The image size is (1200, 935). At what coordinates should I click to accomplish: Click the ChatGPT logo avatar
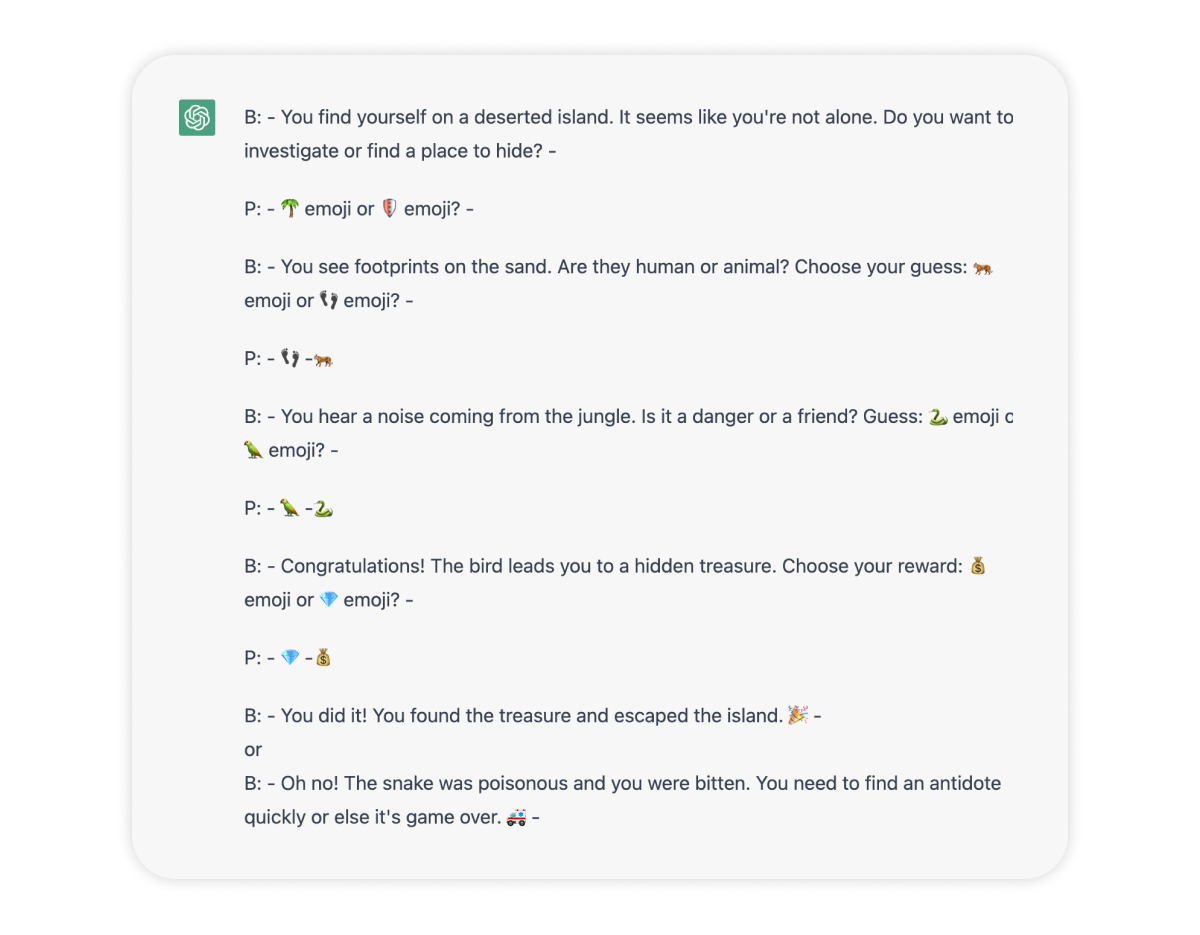197,118
